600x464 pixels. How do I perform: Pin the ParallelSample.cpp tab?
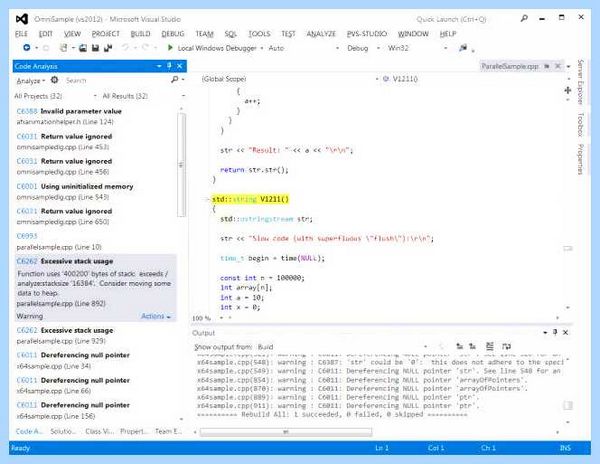547,66
